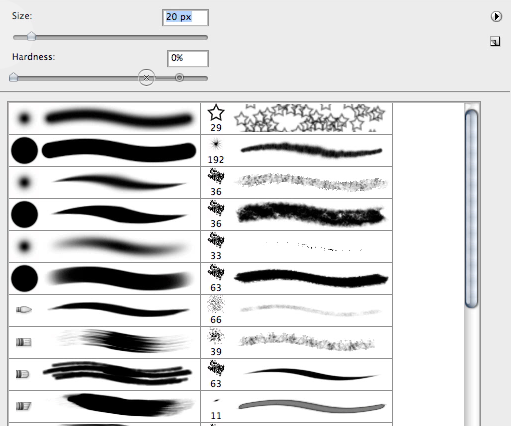Choose the 63 brush with thick rough stroke
This screenshot has width=511, height=426.
click(297, 279)
